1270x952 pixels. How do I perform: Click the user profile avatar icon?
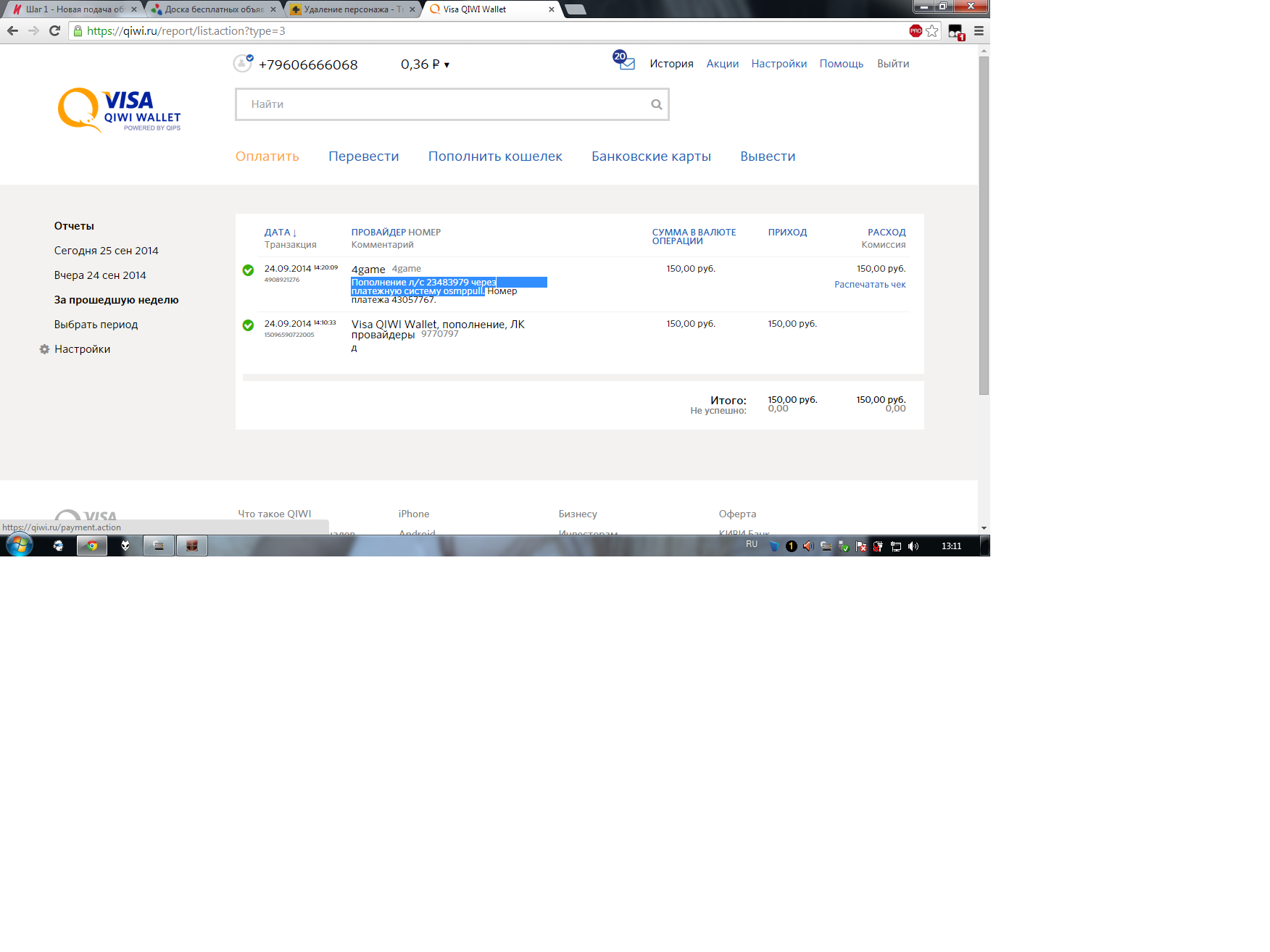point(243,63)
